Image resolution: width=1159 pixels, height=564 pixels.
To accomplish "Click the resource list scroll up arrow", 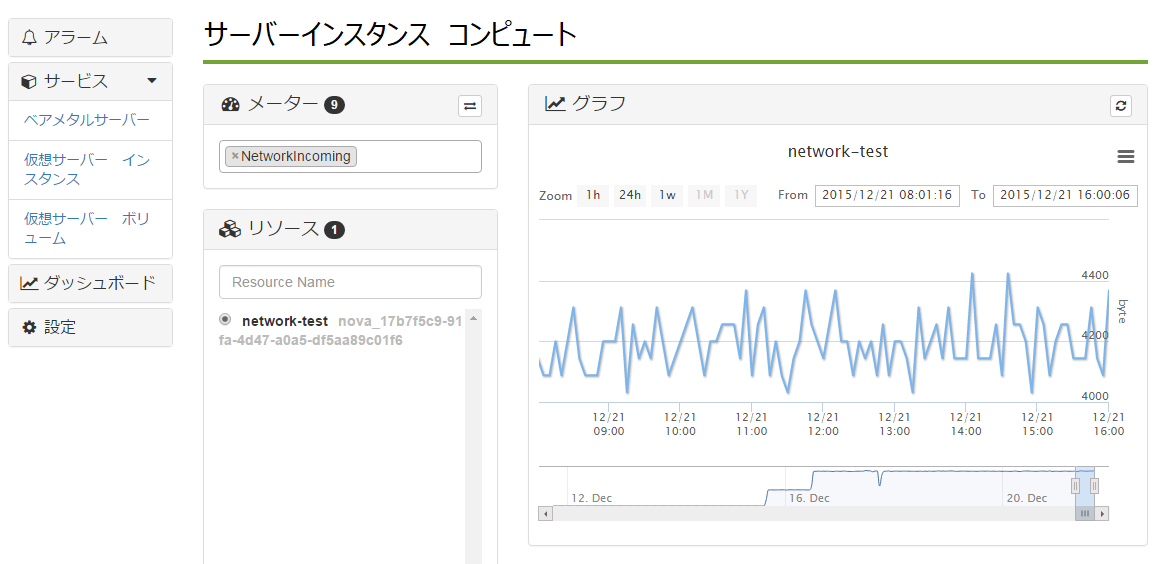I will [473, 319].
